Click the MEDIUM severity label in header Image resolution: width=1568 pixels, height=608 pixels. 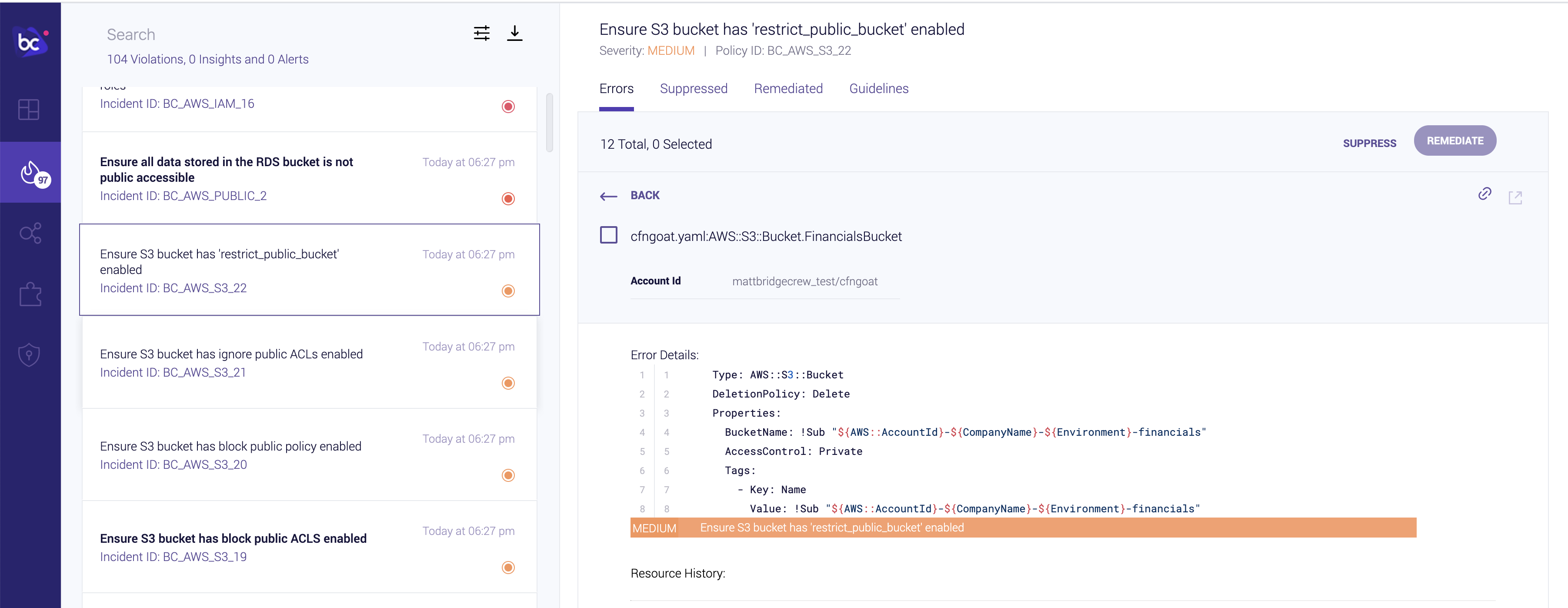point(671,50)
